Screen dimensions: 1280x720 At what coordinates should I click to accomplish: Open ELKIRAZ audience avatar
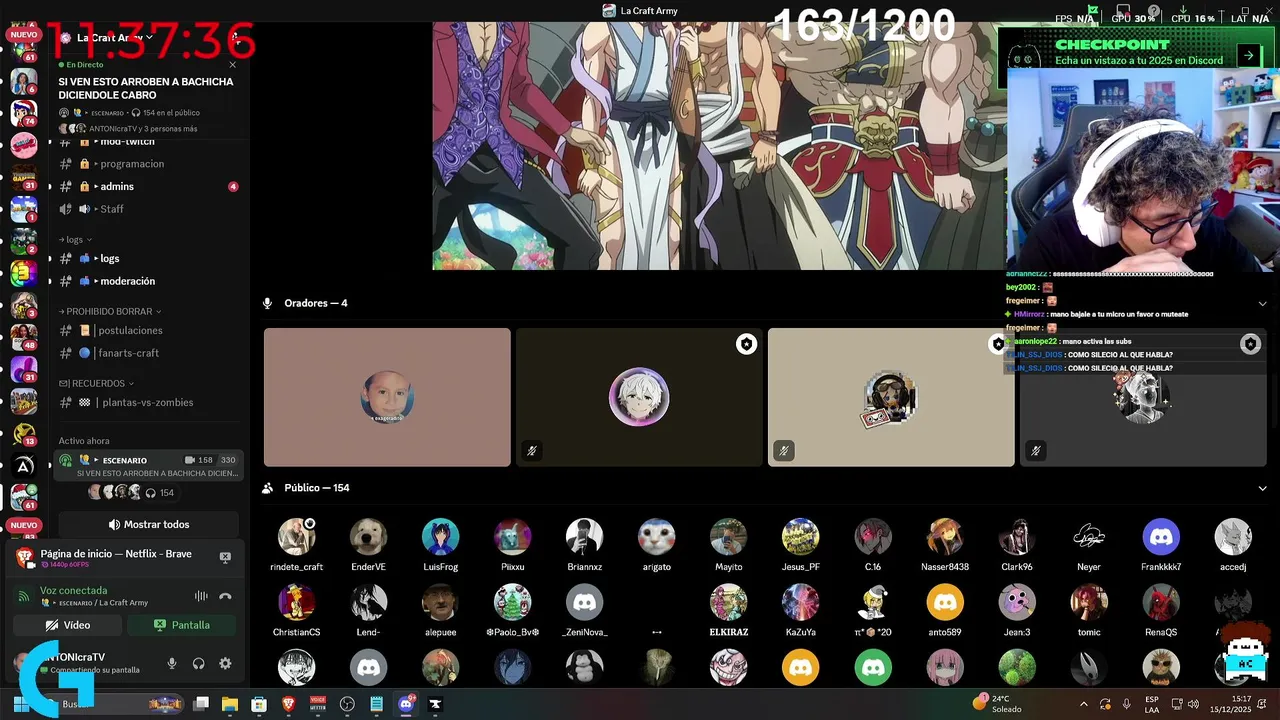728,603
